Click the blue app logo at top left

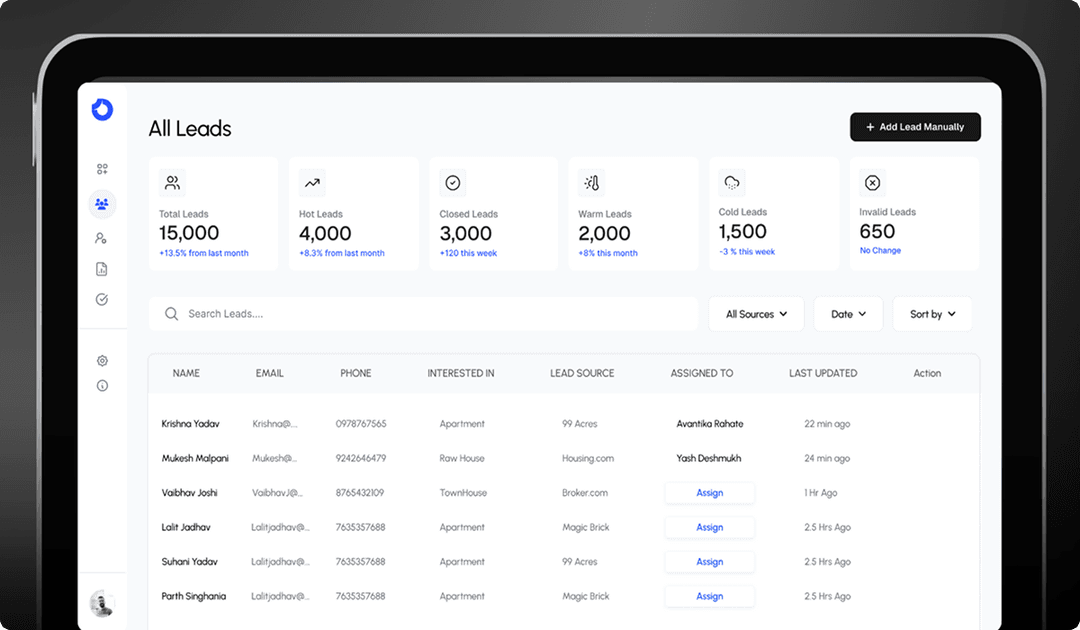[102, 109]
